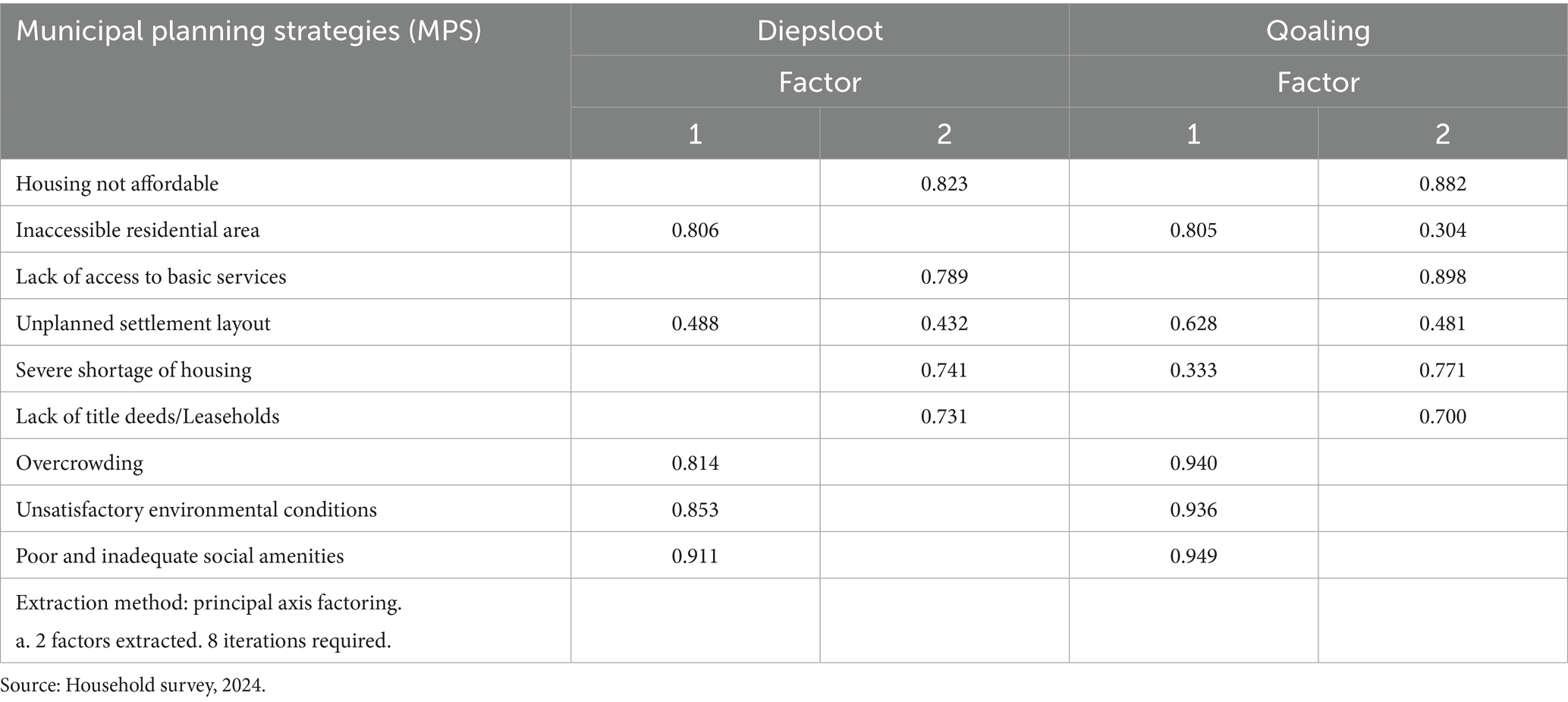Click the Source: Household survey, 2024 caption
The image size is (1568, 702).
click(x=134, y=685)
